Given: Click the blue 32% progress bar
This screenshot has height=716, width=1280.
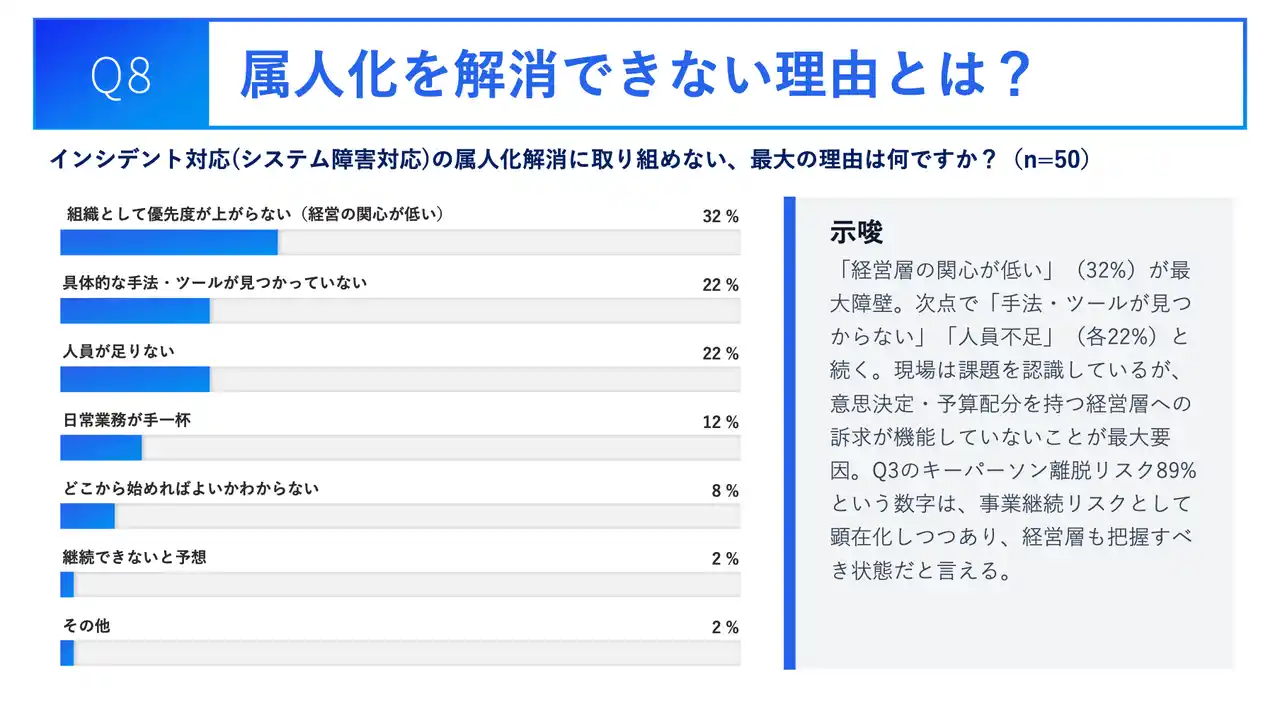Looking at the screenshot, I should tap(169, 243).
